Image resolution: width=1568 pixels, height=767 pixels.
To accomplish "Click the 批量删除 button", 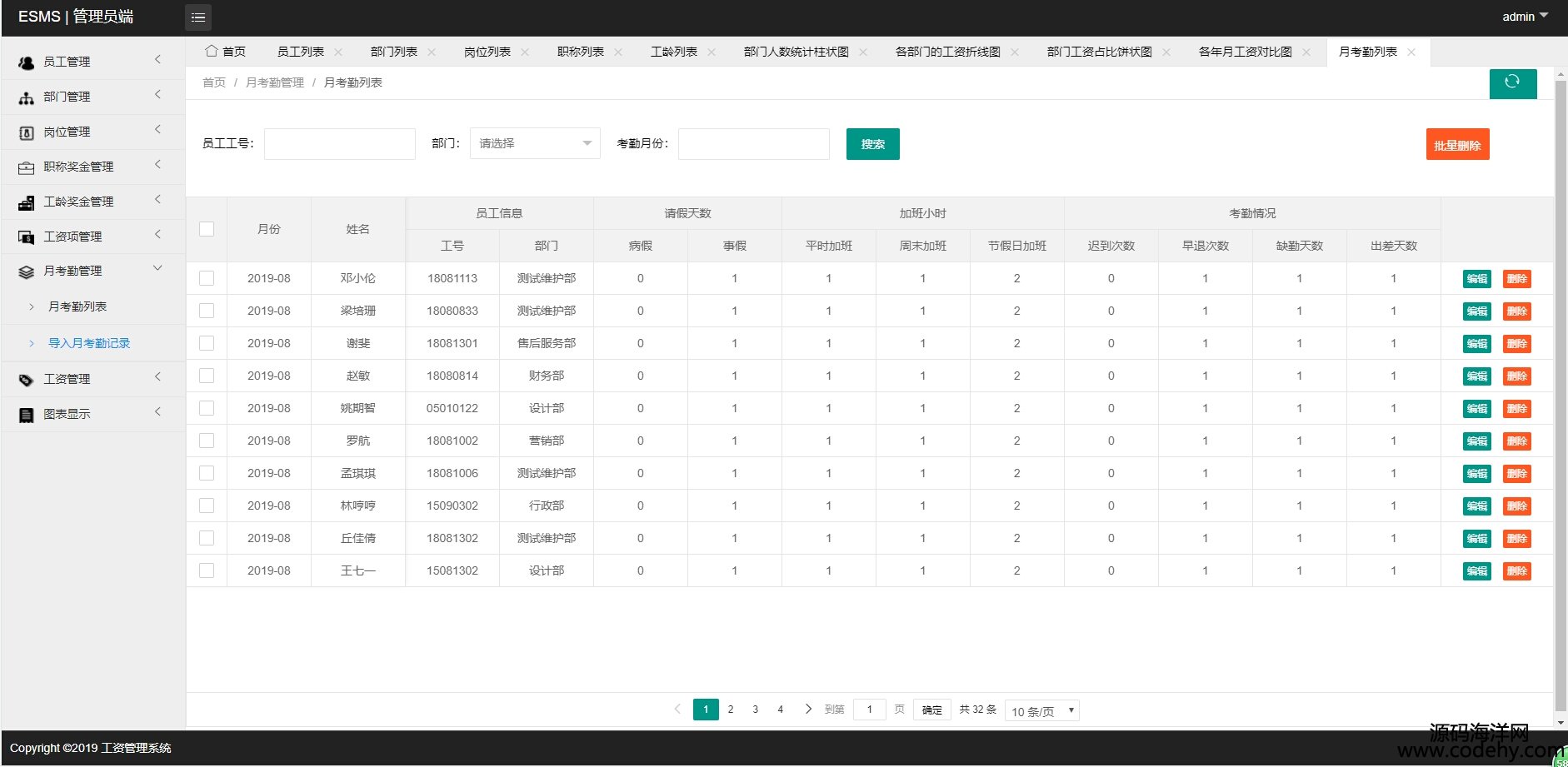I will click(x=1457, y=145).
